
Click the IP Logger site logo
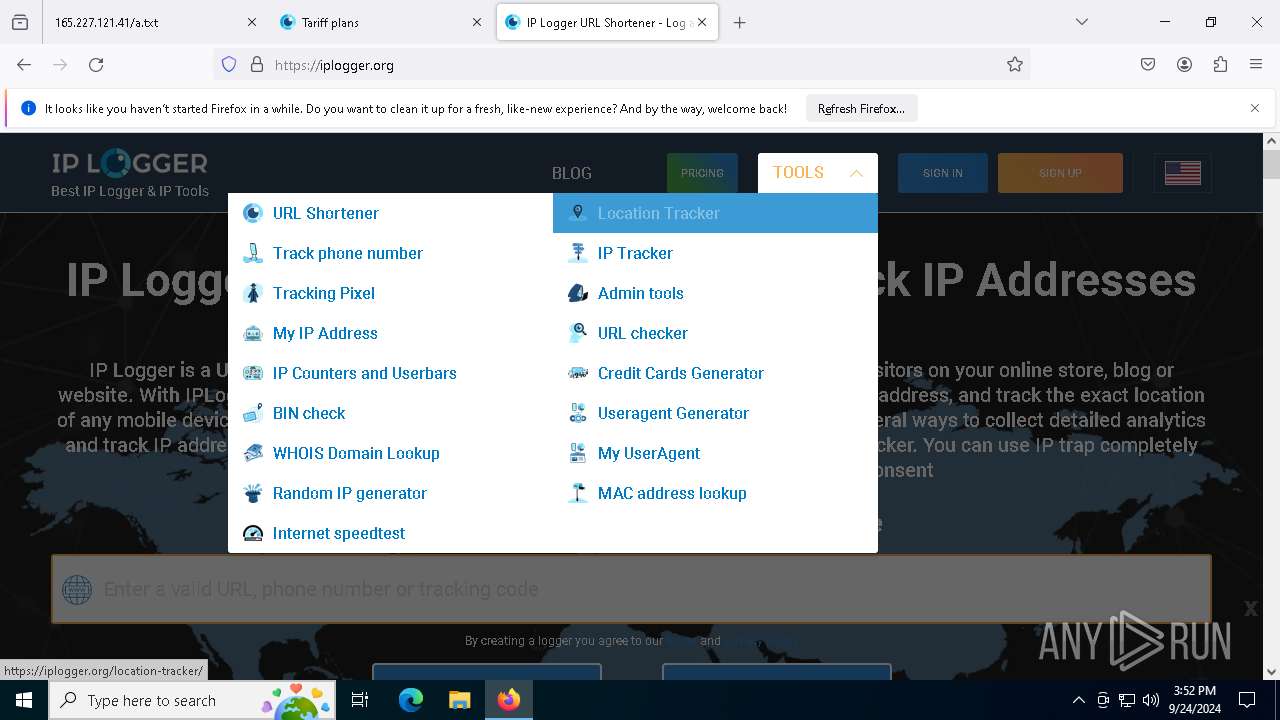click(x=130, y=174)
